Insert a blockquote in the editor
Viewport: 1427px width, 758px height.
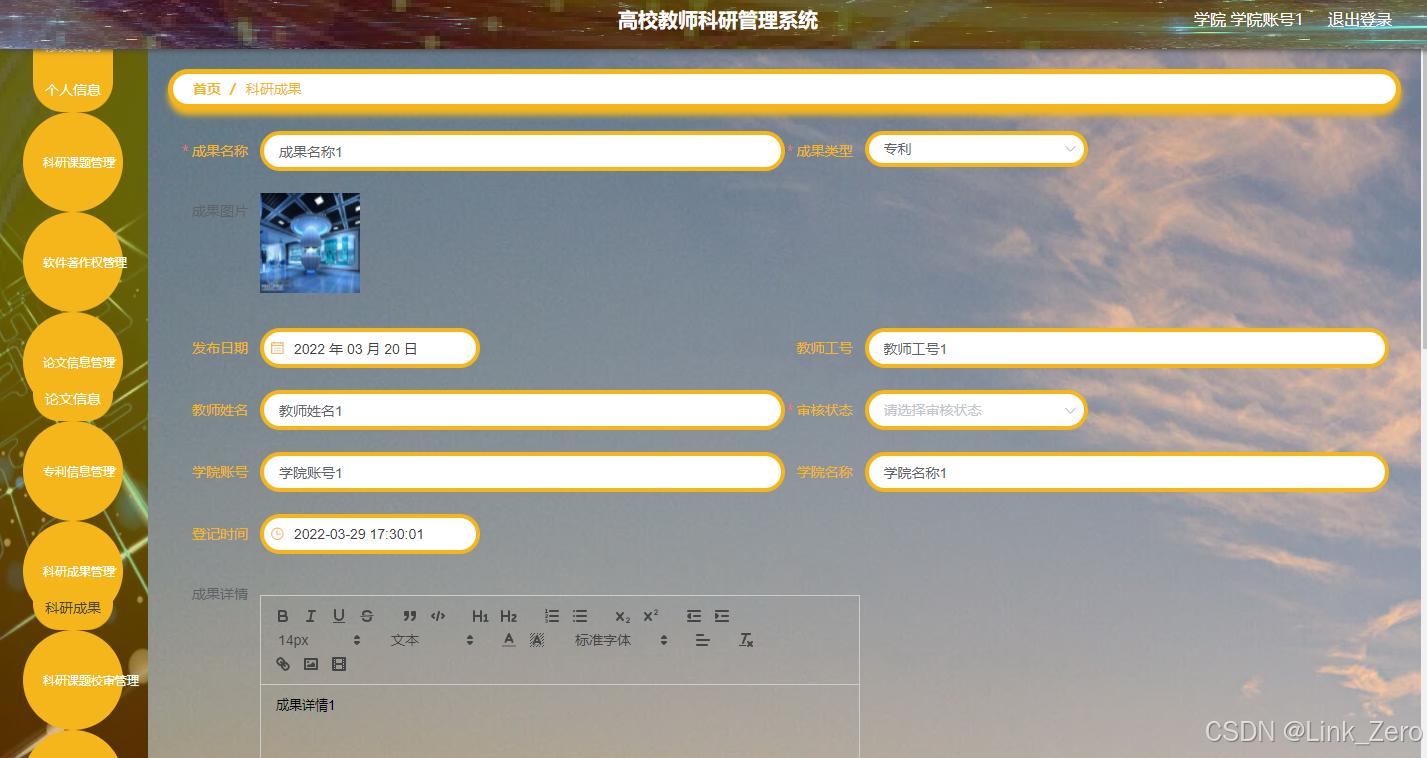[x=408, y=616]
